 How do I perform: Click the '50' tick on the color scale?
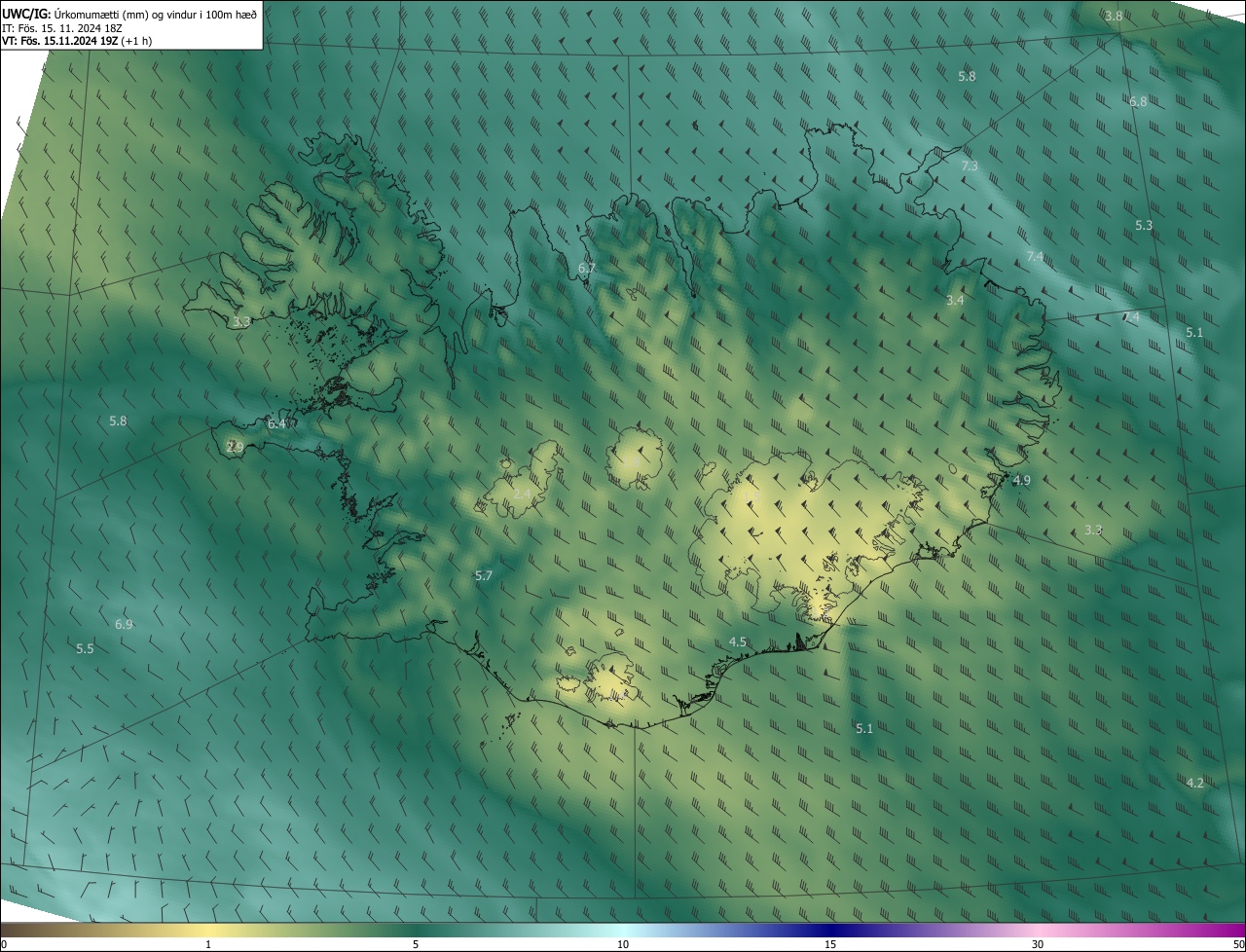[x=1238, y=944]
